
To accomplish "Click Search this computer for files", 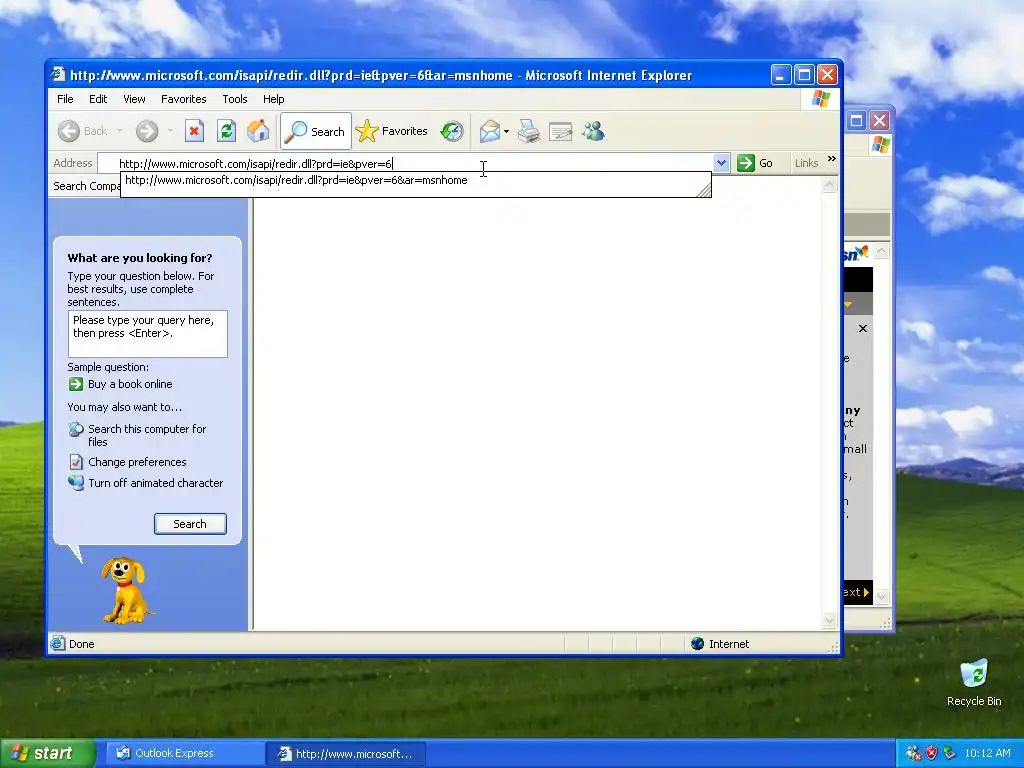I will pyautogui.click(x=147, y=435).
